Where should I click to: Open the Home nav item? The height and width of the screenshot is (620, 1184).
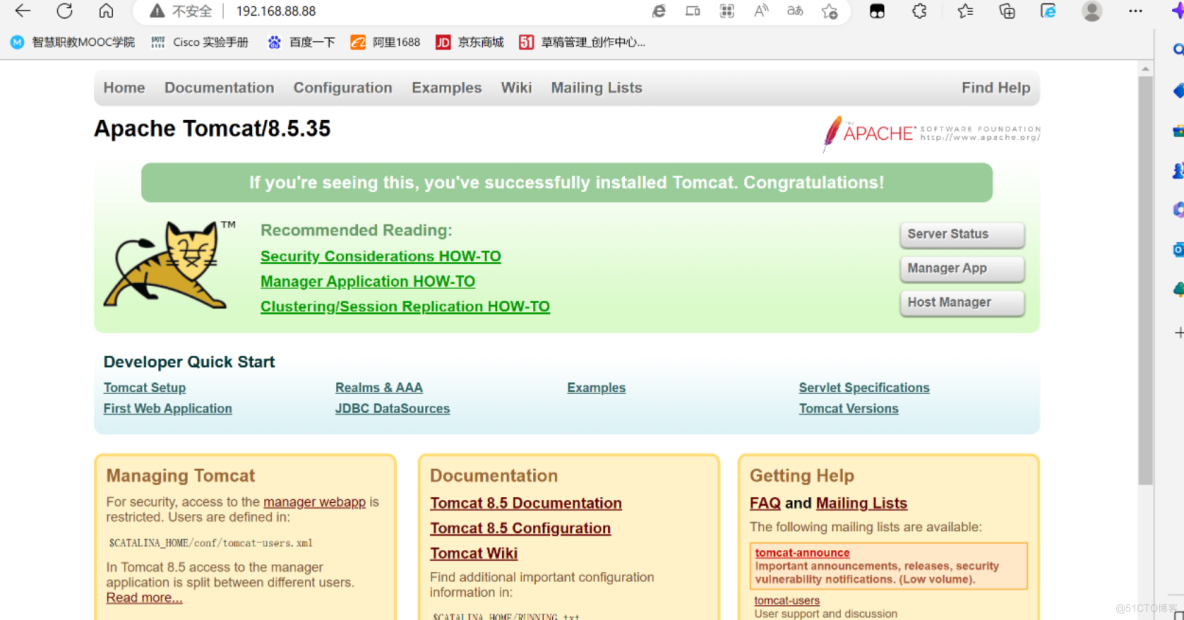click(124, 88)
